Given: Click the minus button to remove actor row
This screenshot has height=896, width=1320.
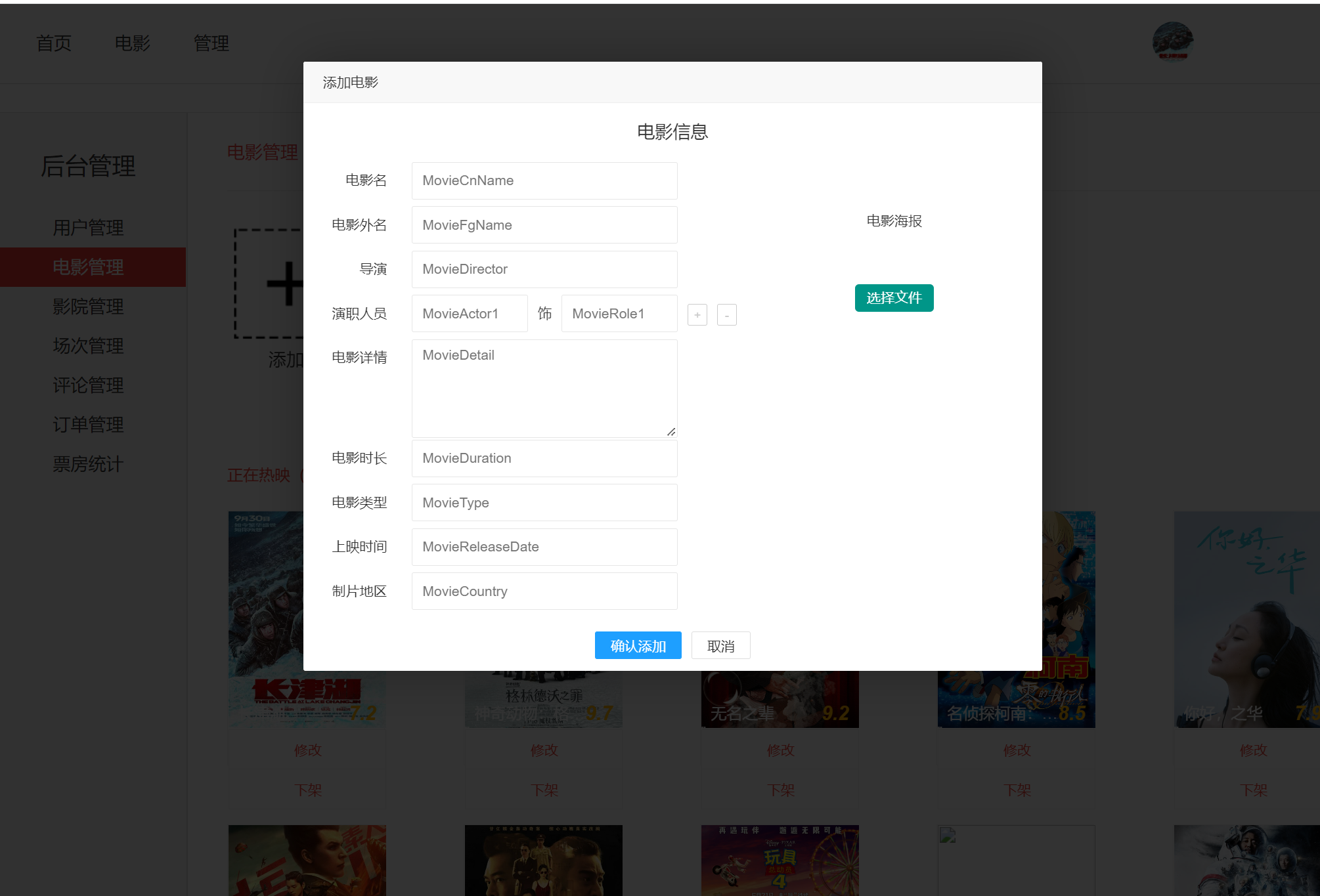Looking at the screenshot, I should (x=726, y=315).
